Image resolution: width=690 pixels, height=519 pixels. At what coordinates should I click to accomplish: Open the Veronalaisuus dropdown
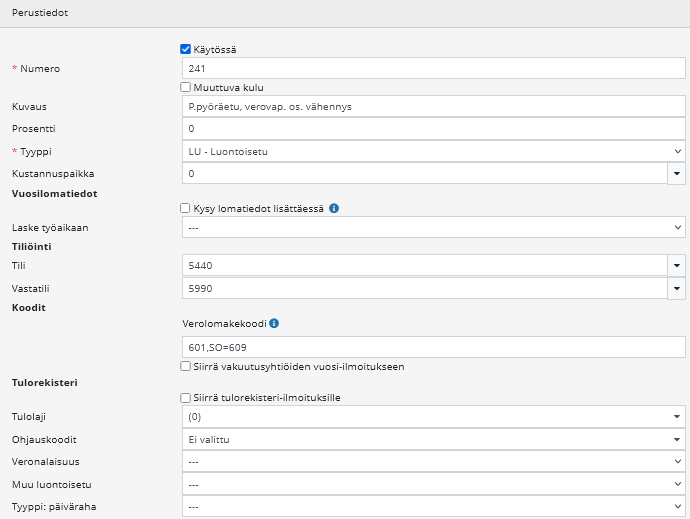433,462
